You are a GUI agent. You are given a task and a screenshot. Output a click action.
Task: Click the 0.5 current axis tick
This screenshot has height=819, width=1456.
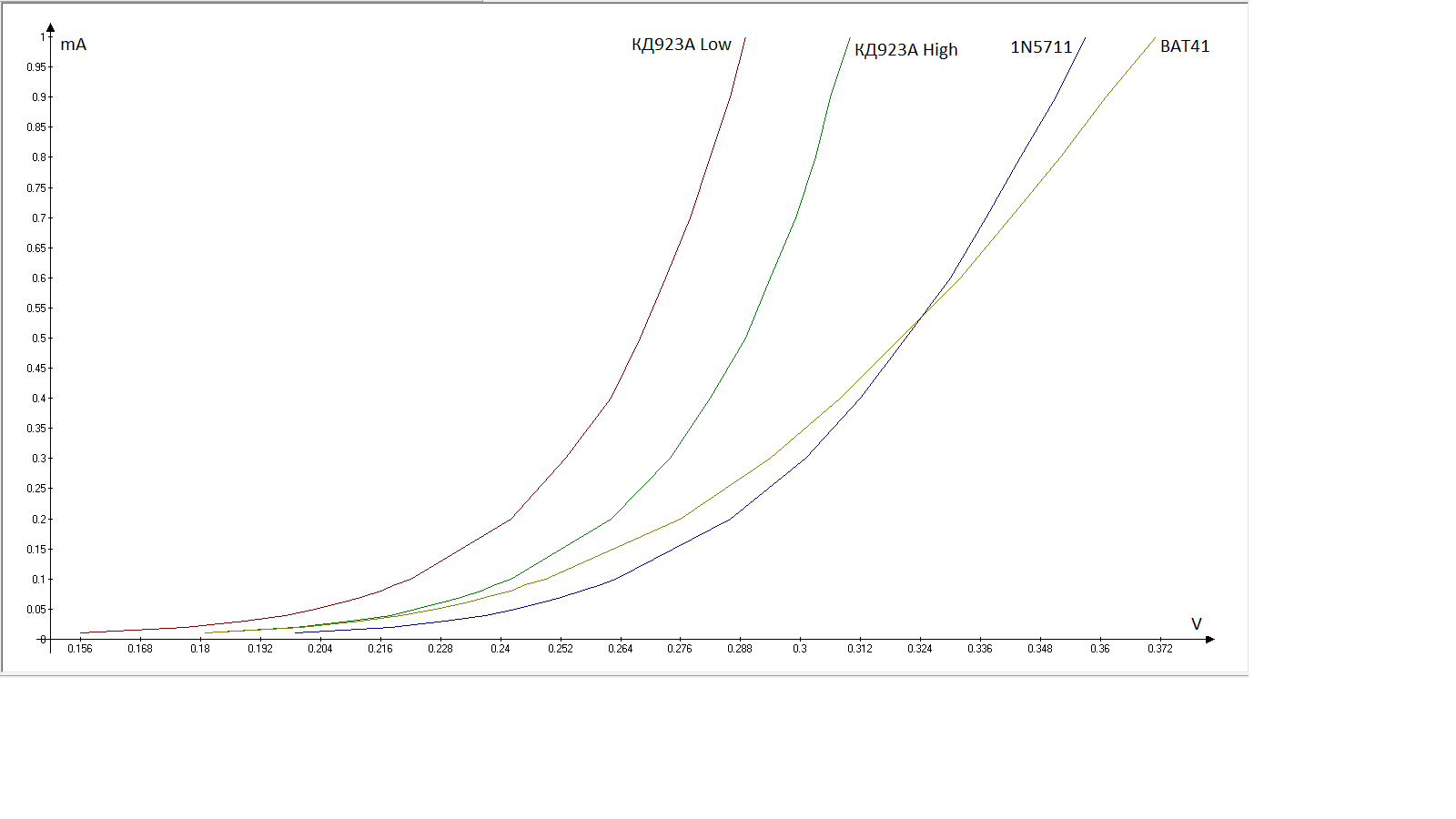point(39,339)
